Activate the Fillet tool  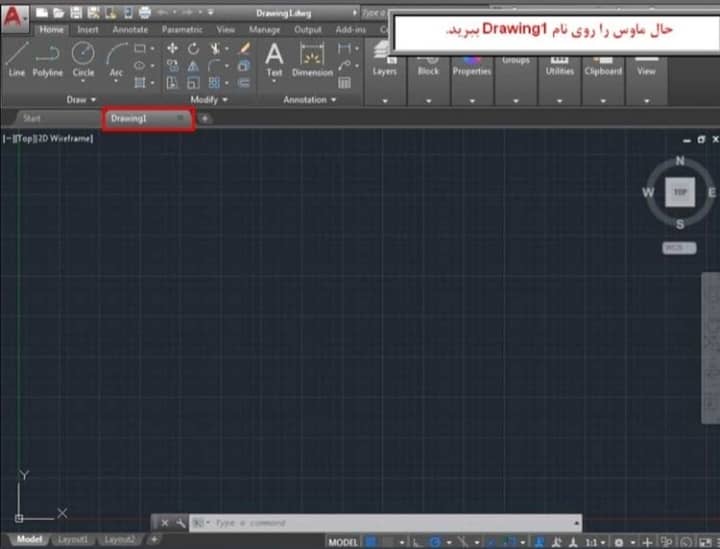(214, 66)
